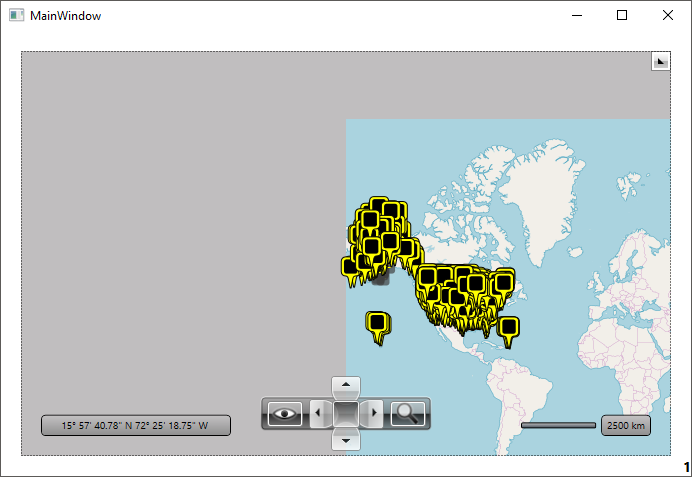Close the MainWindow window
This screenshot has height=477, width=692.
(668, 15)
